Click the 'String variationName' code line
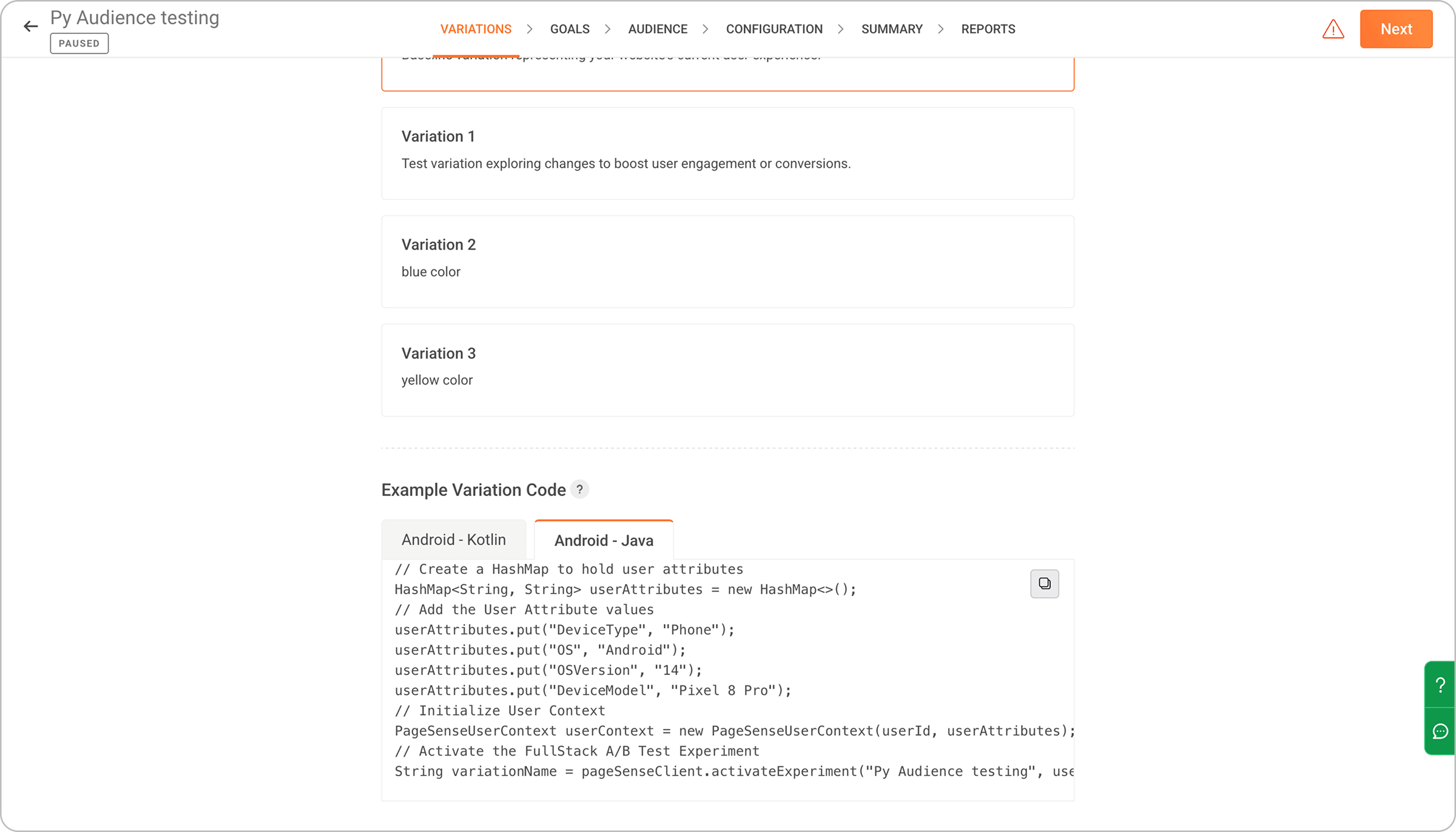 click(735, 771)
